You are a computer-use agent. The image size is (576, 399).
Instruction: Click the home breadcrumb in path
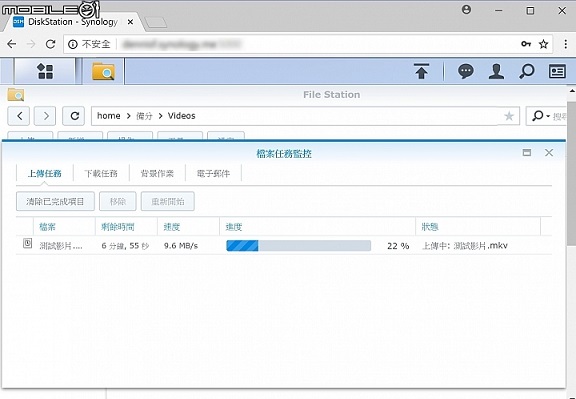click(108, 116)
